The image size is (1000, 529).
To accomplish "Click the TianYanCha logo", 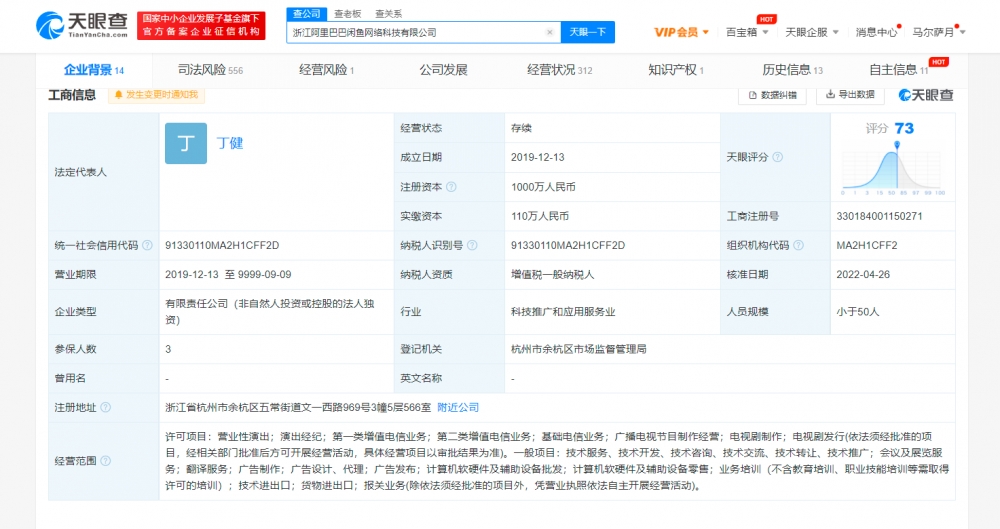I will tap(82, 25).
